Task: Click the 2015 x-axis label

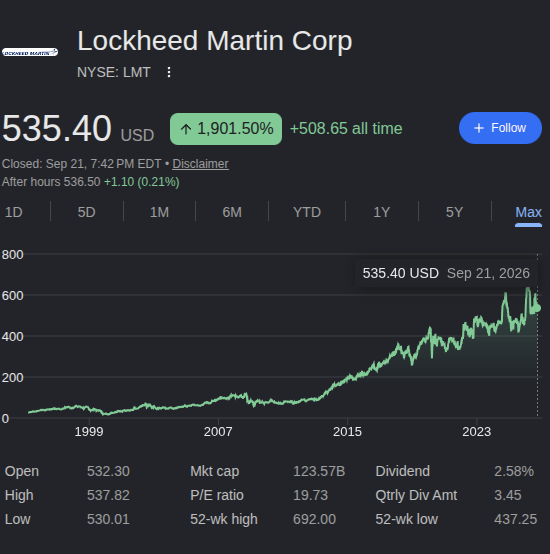Action: pyautogui.click(x=347, y=431)
